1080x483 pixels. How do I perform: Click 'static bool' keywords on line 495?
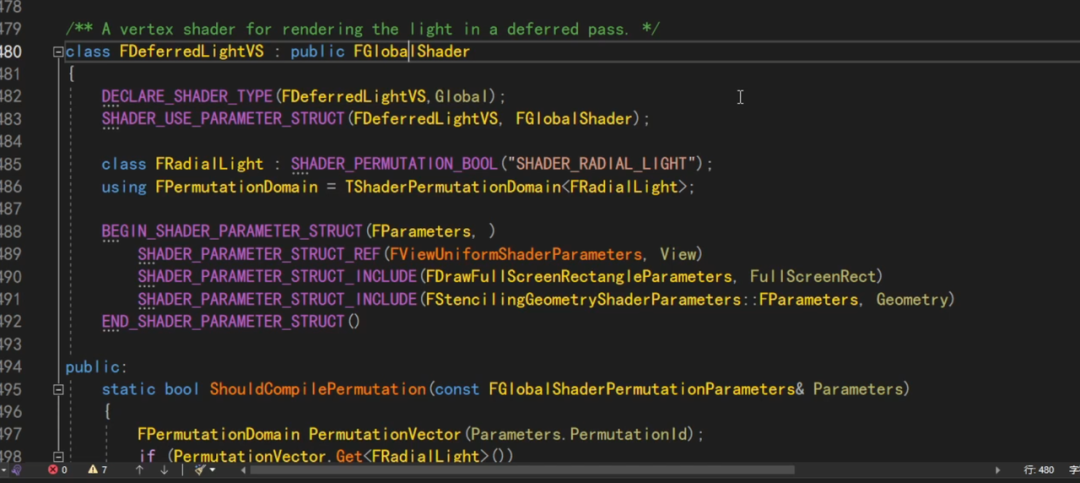(151, 389)
